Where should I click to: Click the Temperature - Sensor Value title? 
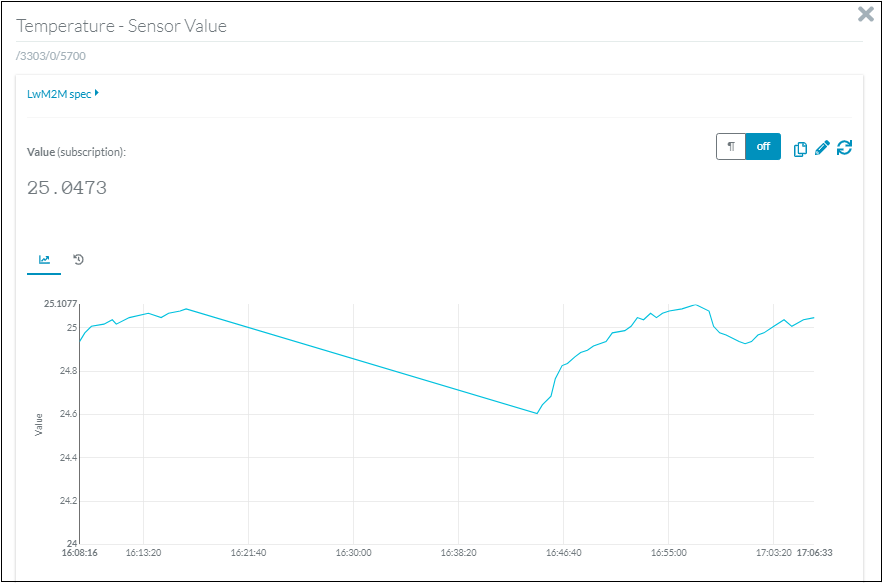(x=122, y=26)
